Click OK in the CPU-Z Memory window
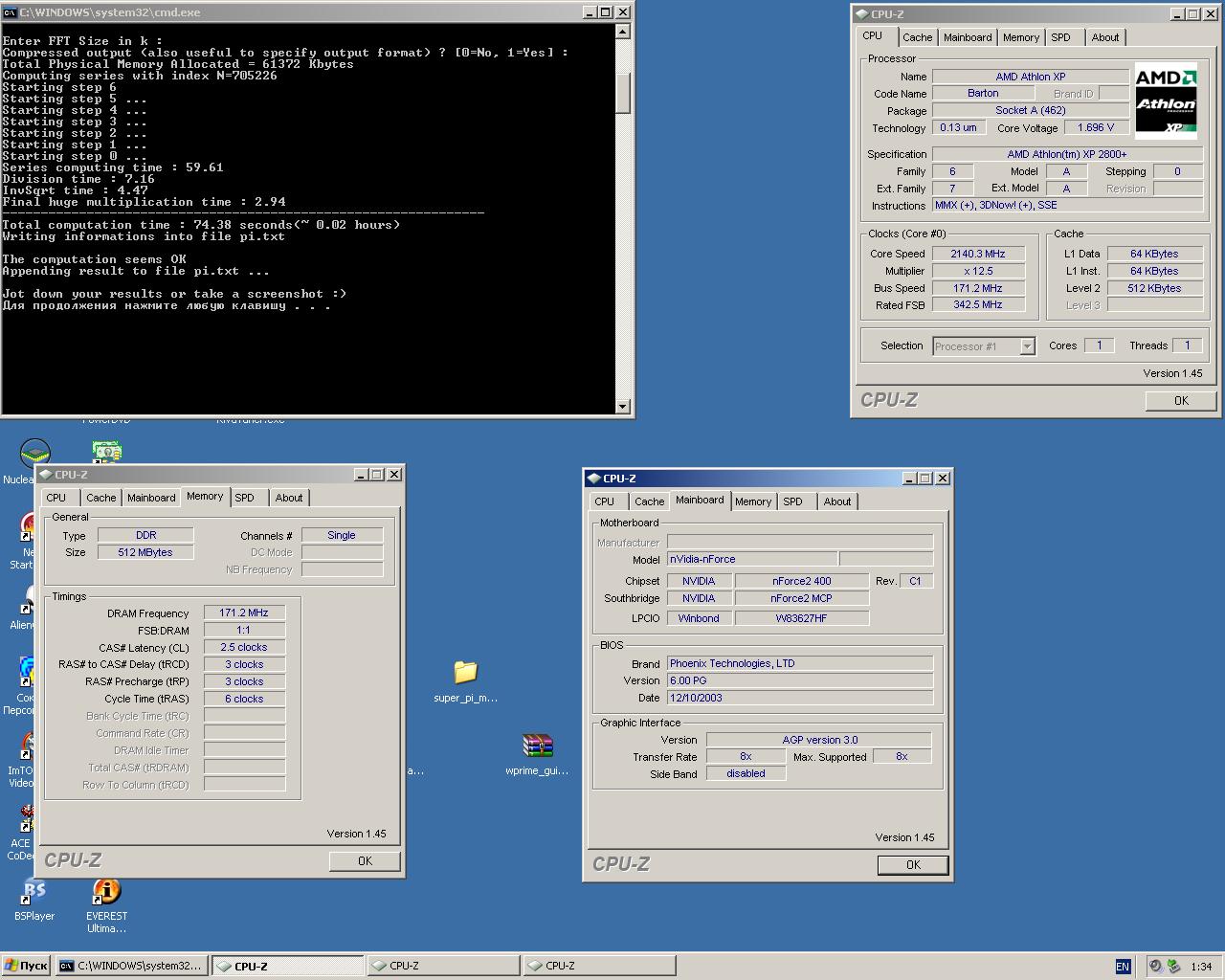This screenshot has height=980, width=1225. tap(365, 861)
